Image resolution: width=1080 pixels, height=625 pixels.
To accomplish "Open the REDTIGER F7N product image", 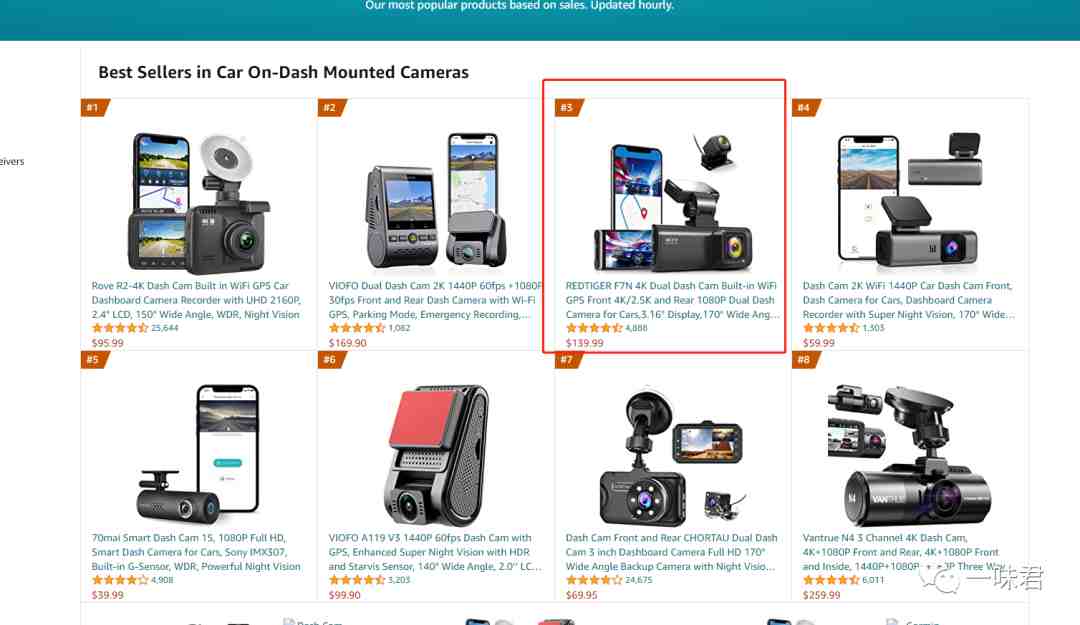I will (x=673, y=203).
